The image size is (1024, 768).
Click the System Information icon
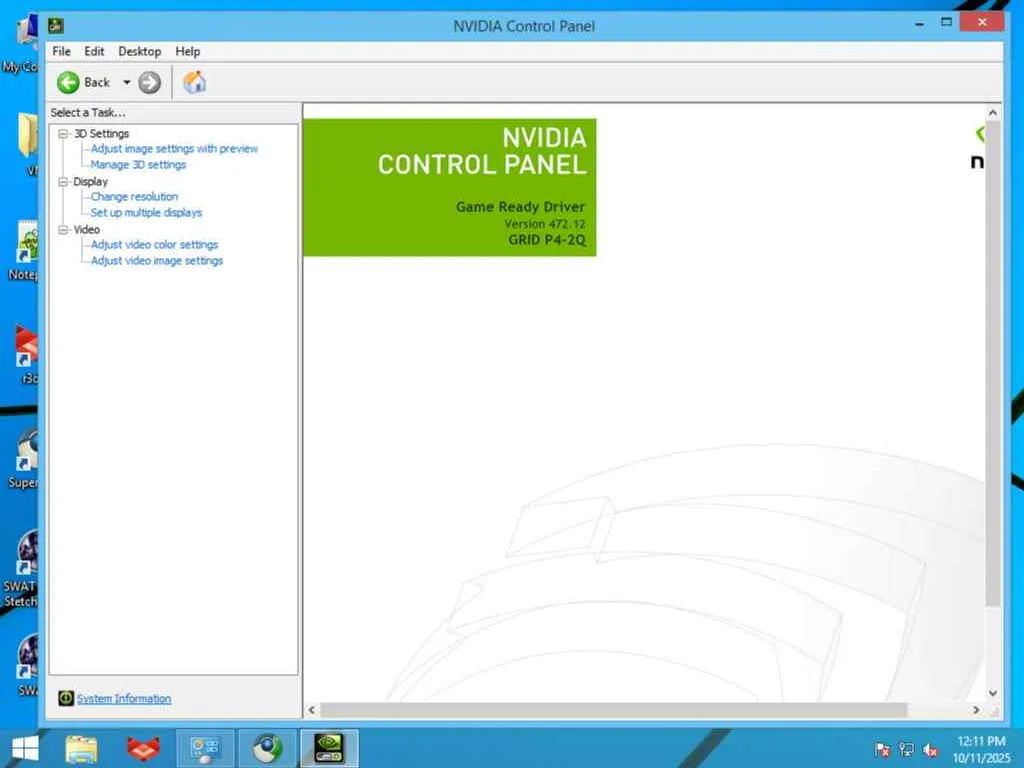pyautogui.click(x=66, y=698)
